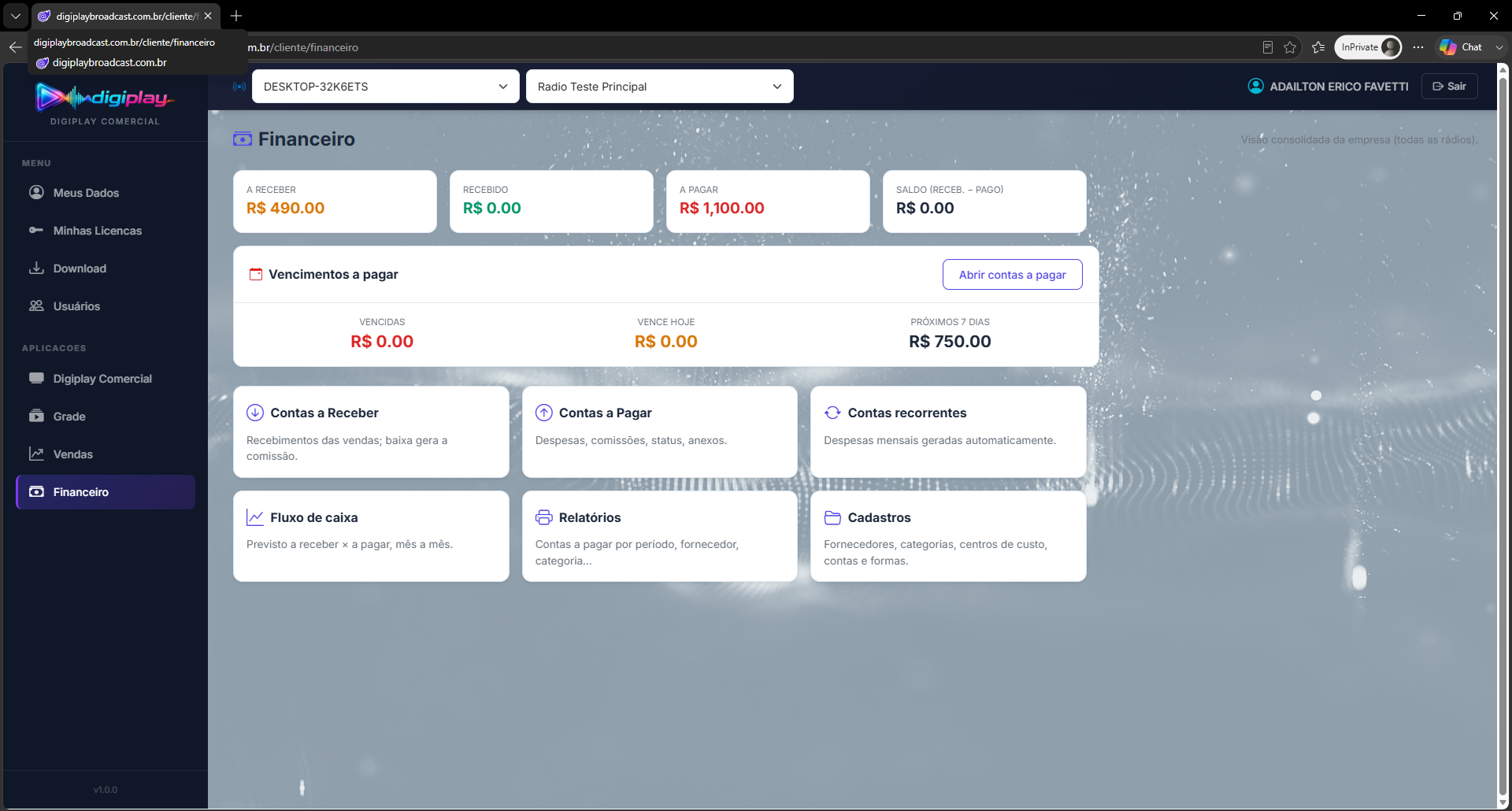Click the VENCE HOJE R$ 0.00 amount
This screenshot has width=1512, height=811.
pos(666,341)
